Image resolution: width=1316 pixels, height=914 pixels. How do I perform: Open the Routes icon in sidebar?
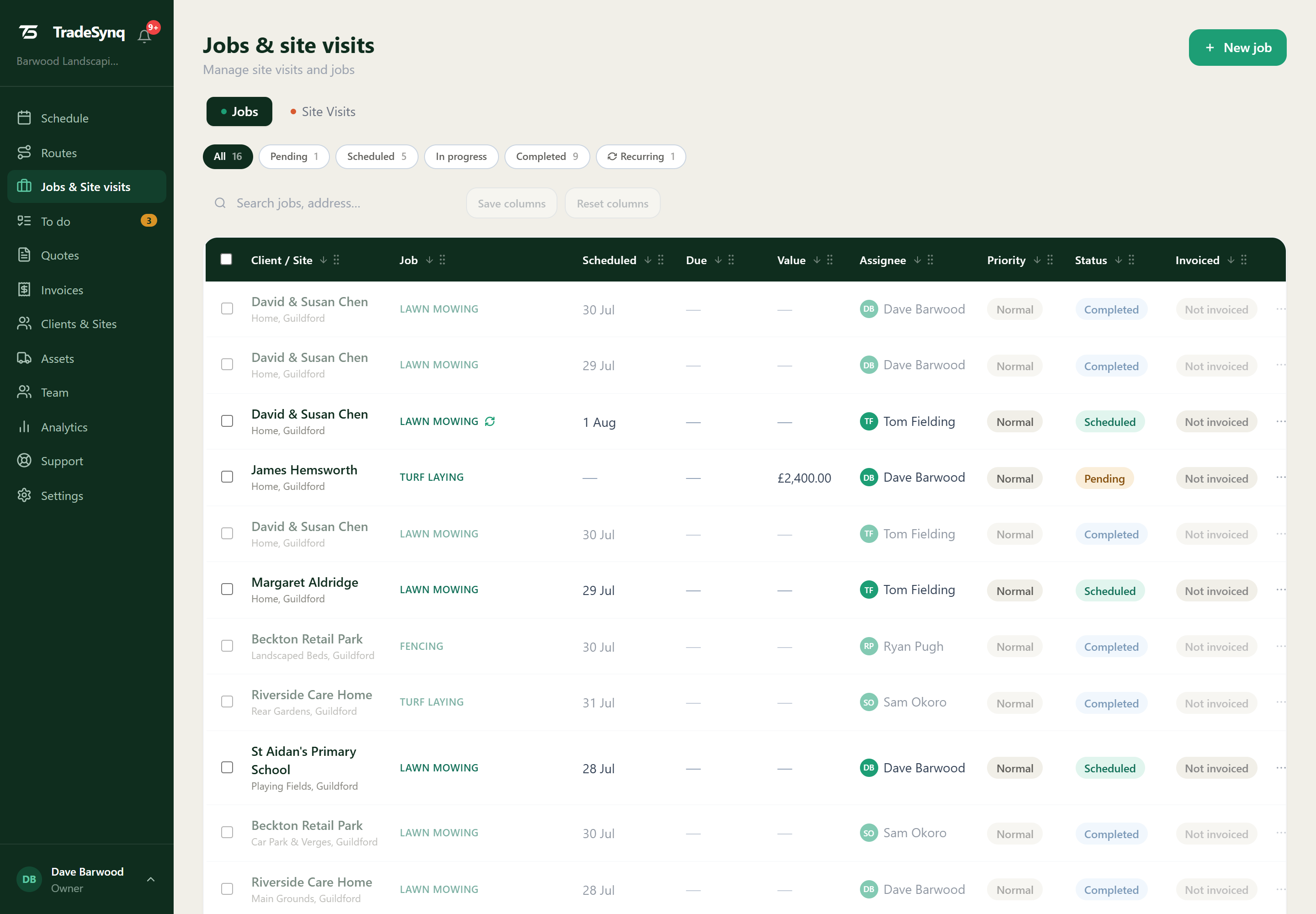tap(24, 152)
